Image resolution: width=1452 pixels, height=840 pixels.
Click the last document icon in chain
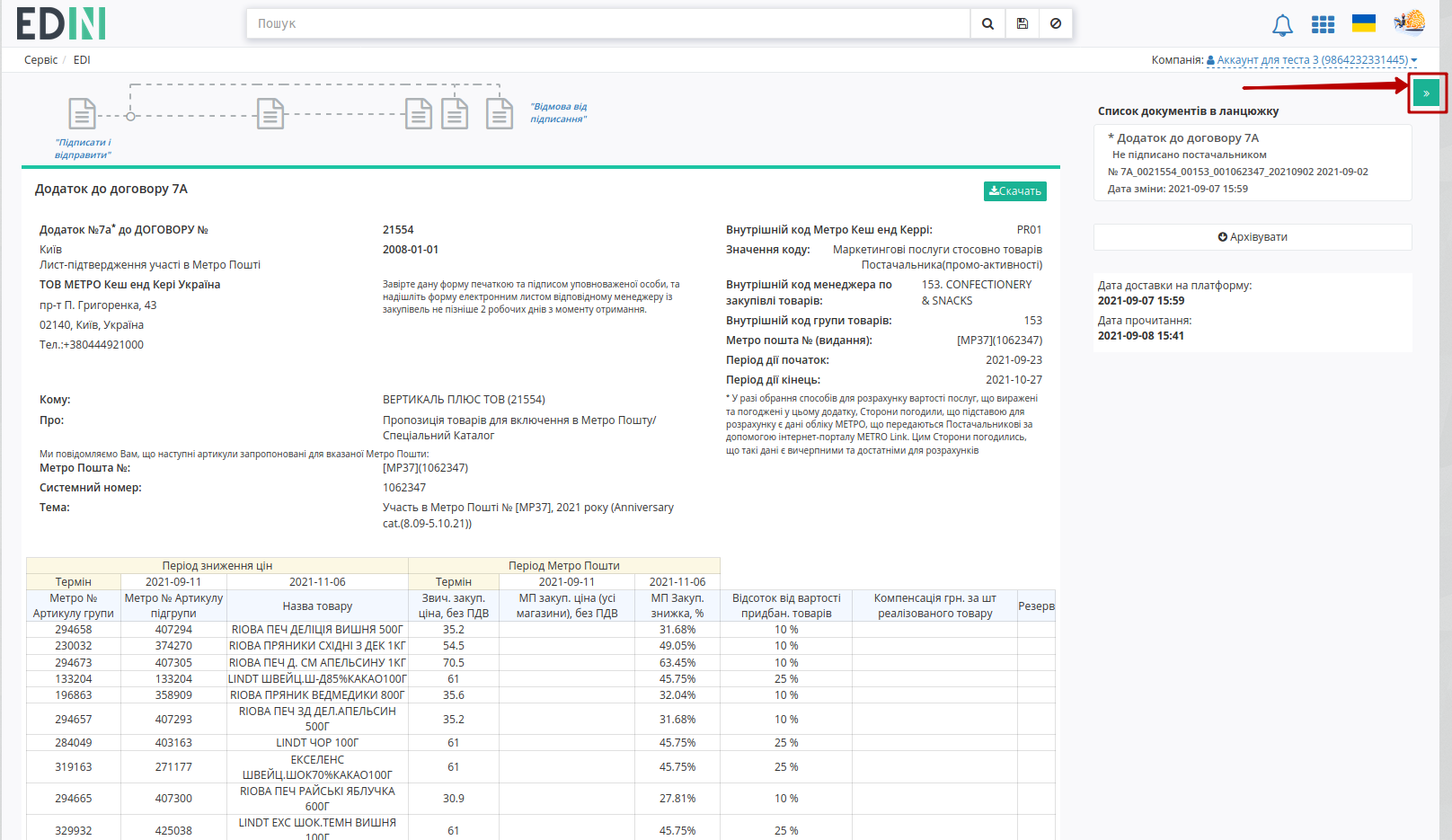[x=500, y=114]
